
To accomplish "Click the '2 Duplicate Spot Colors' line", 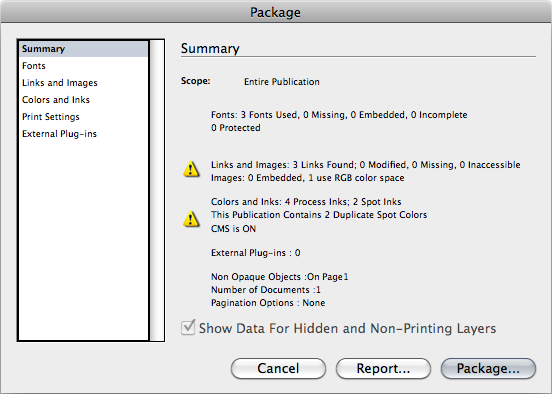I will [319, 215].
